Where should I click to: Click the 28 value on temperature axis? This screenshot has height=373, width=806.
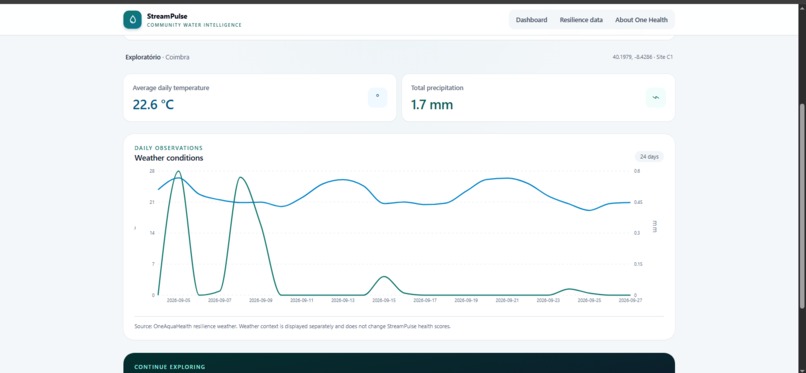pos(152,171)
